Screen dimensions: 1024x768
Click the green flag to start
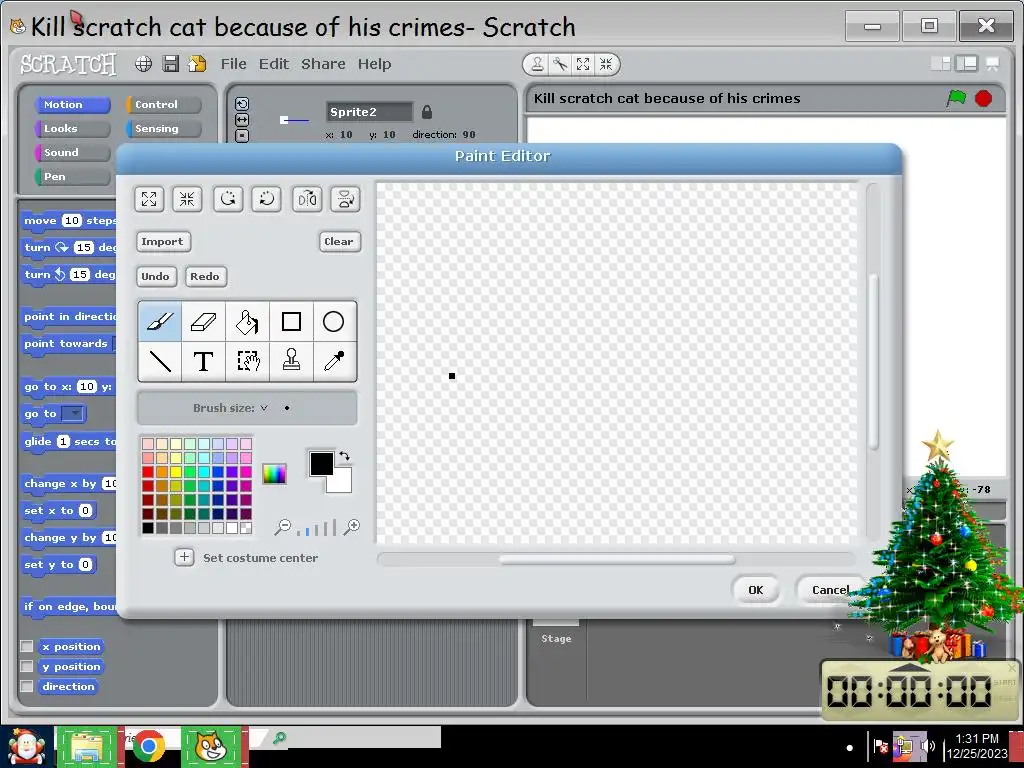pos(956,99)
